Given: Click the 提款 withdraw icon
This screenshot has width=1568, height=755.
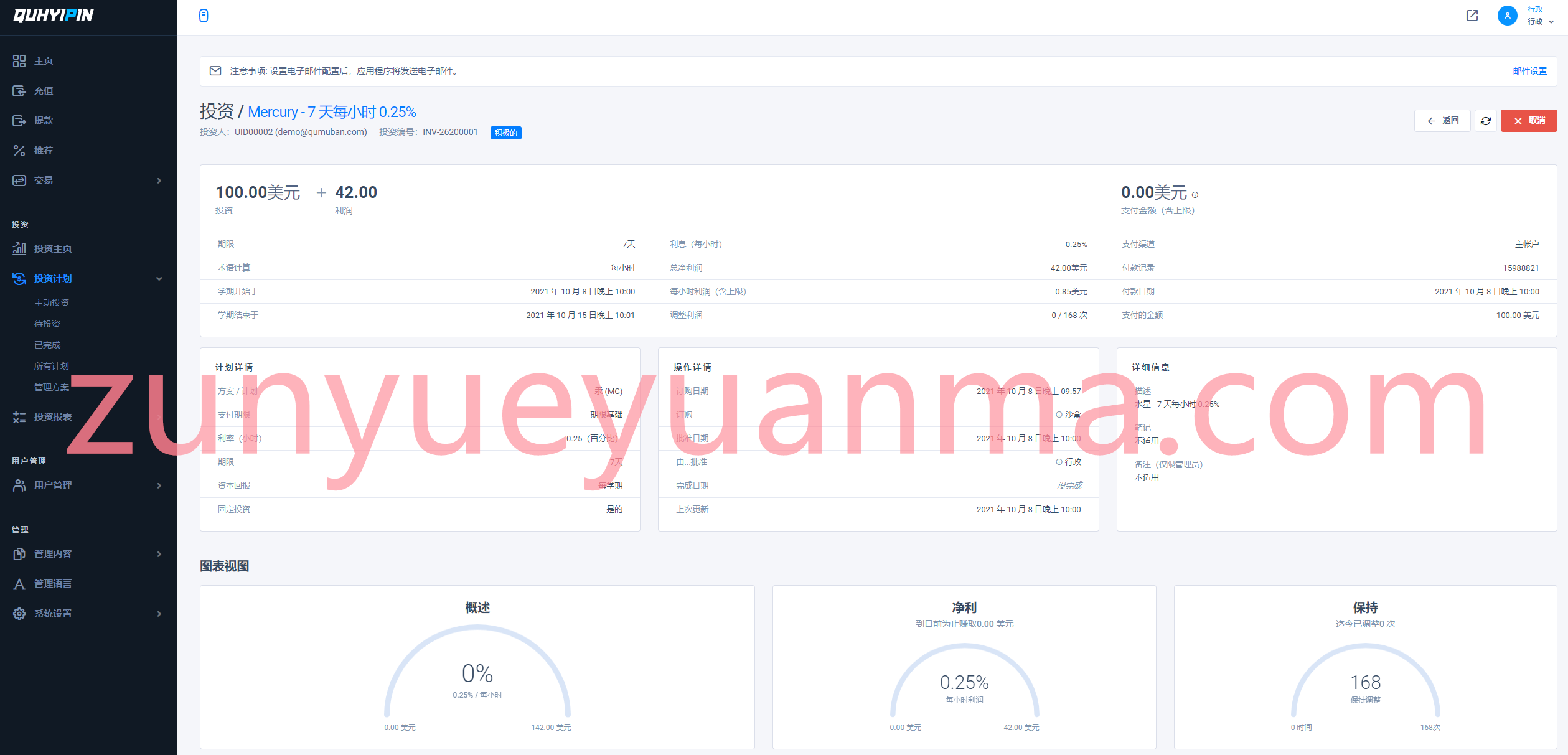Looking at the screenshot, I should tap(19, 120).
